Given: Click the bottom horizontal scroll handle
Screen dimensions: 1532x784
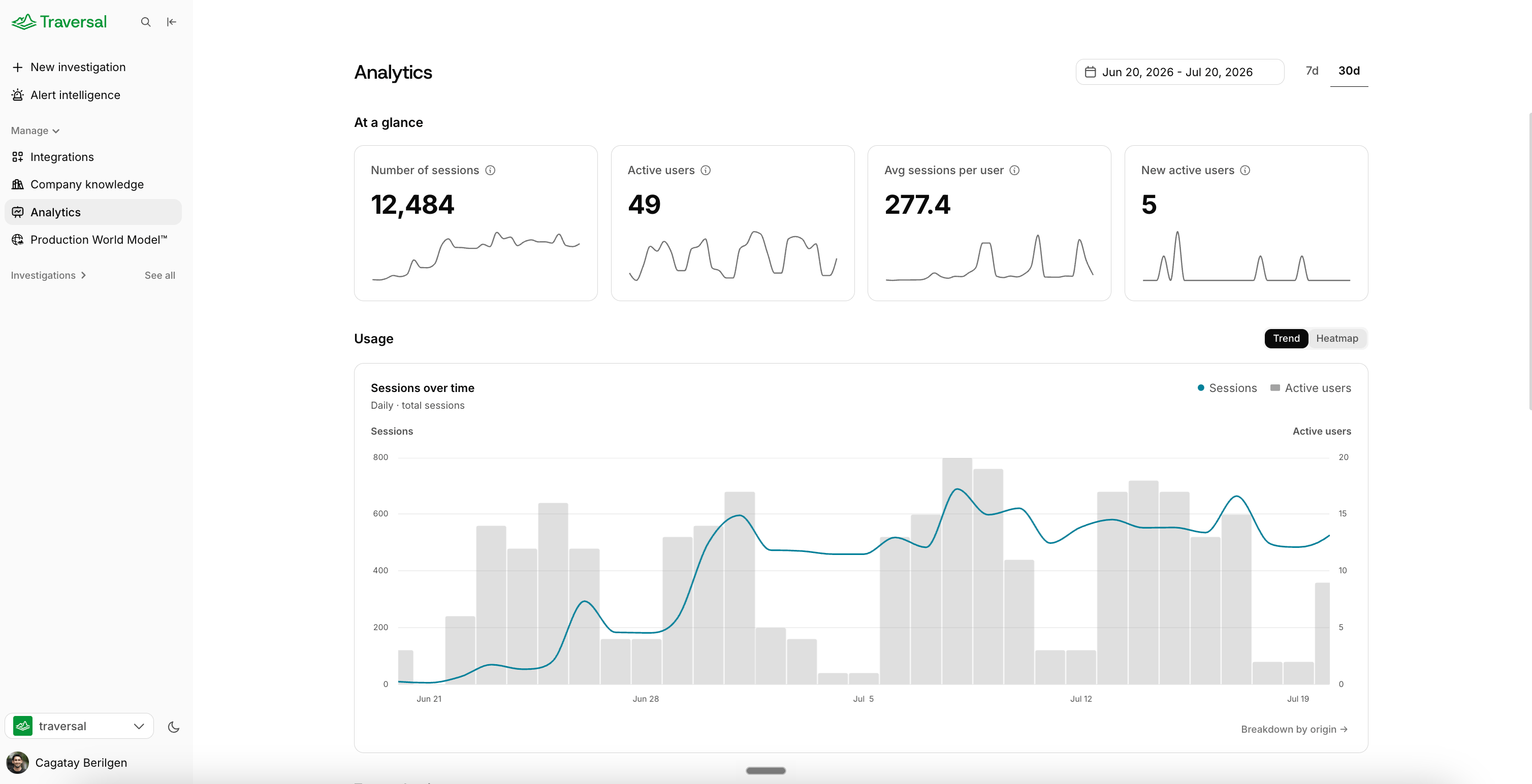Looking at the screenshot, I should tap(765, 771).
